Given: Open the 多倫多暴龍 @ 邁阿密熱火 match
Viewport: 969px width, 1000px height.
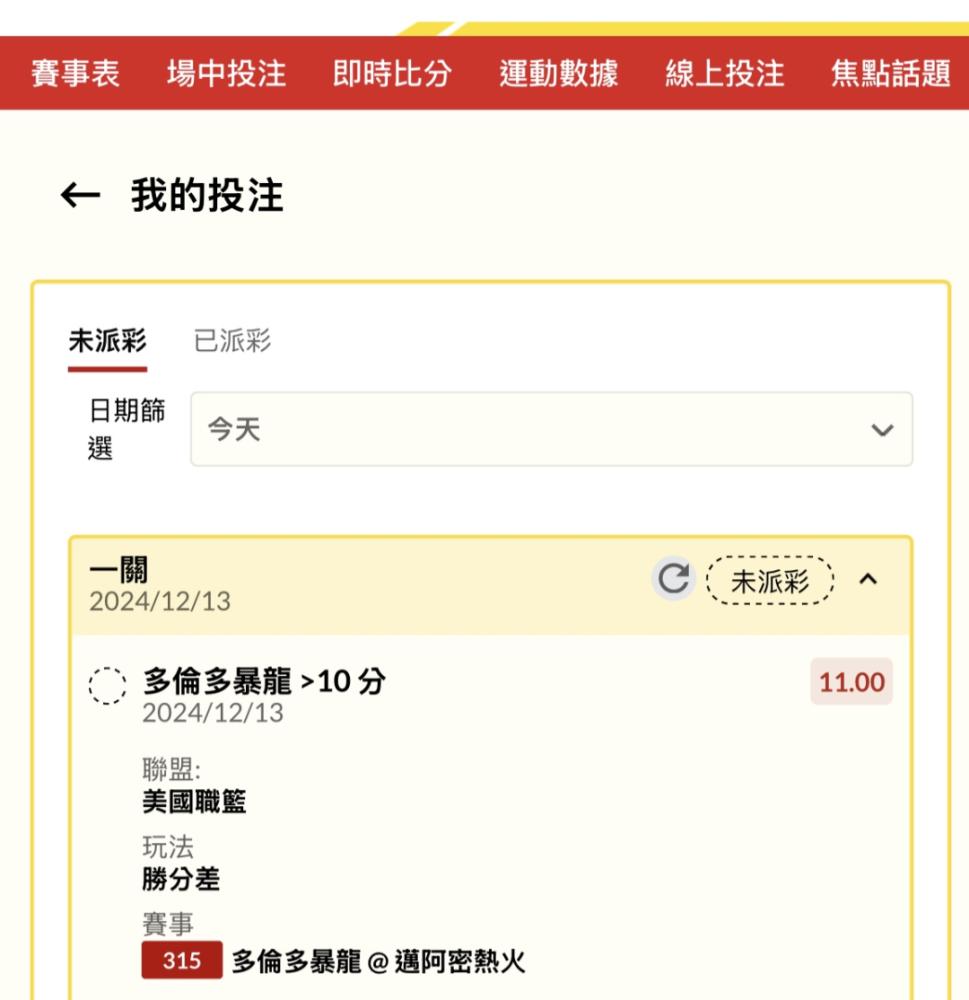Looking at the screenshot, I should point(378,961).
